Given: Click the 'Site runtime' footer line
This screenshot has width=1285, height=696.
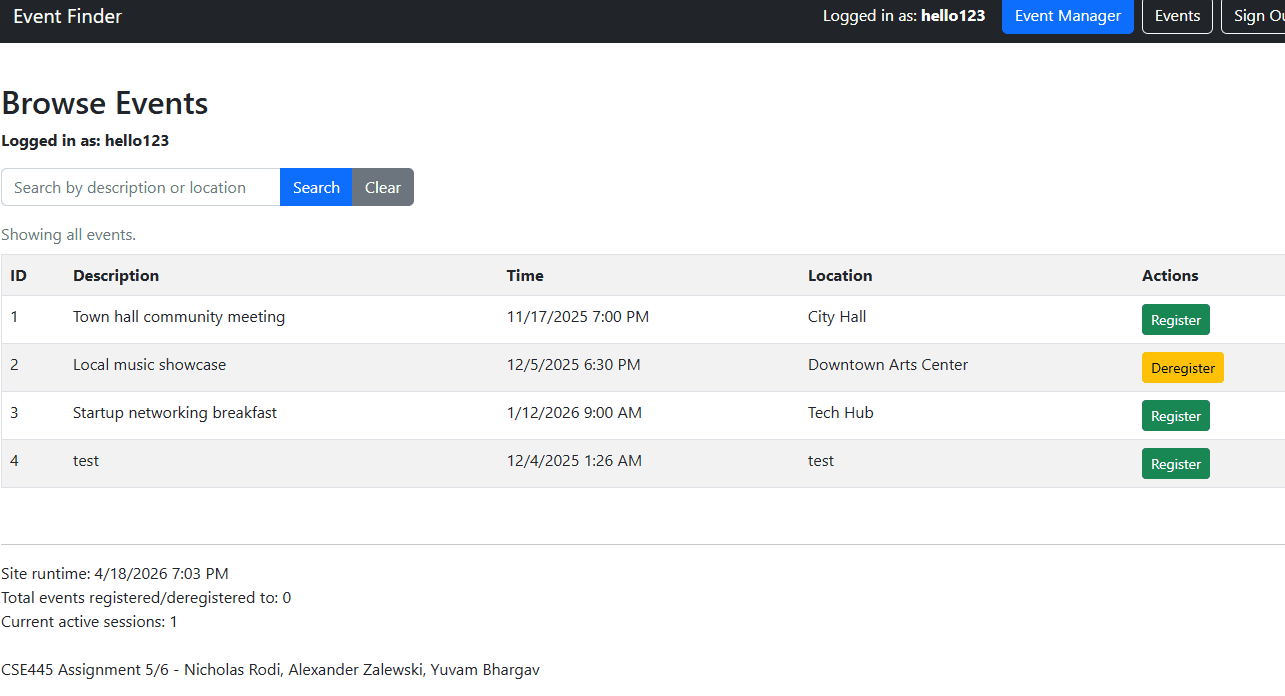Looking at the screenshot, I should point(115,574).
